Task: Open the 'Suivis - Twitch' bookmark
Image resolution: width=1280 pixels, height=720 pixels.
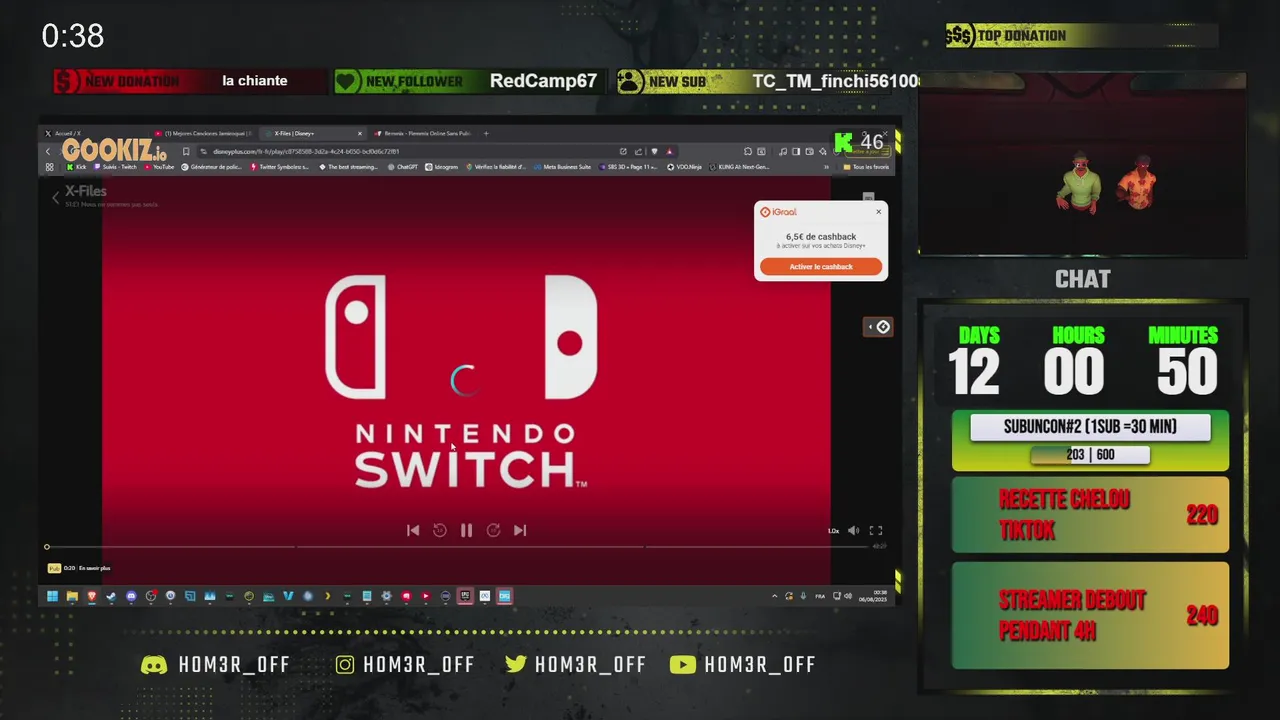Action: click(x=115, y=167)
